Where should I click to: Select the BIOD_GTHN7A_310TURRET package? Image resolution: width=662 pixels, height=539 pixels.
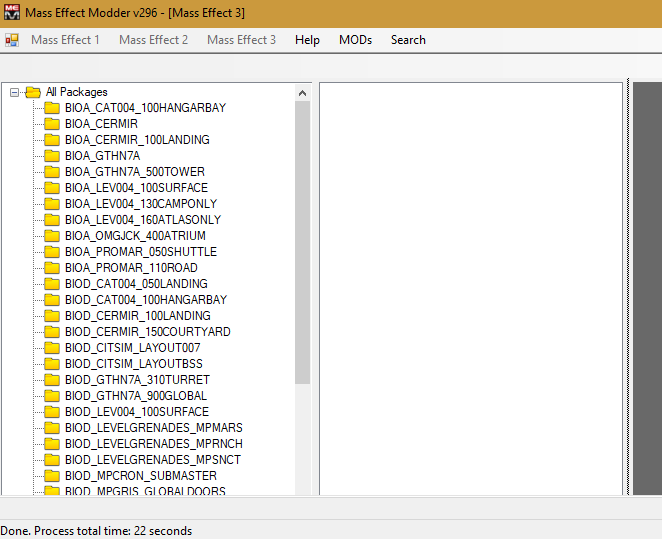click(137, 380)
